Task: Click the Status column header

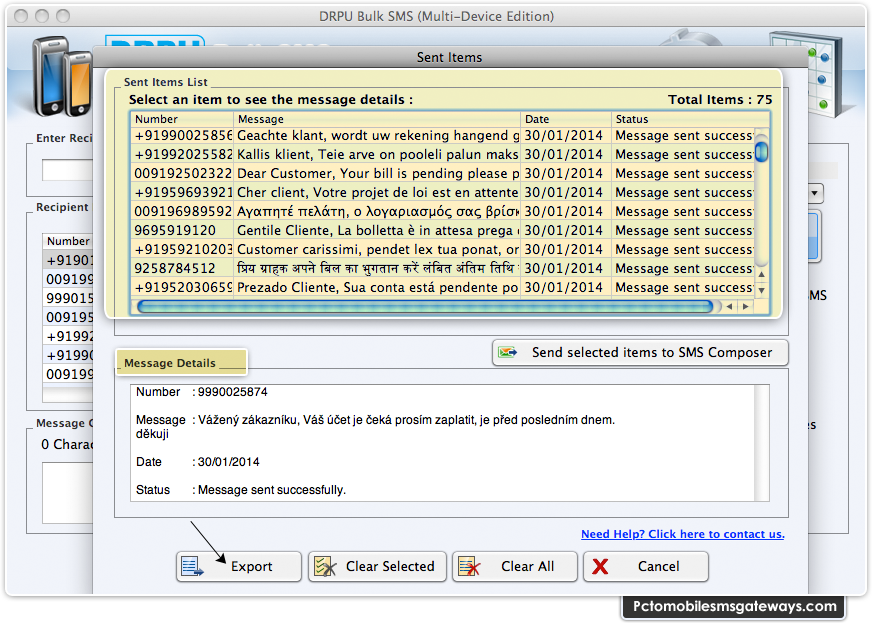Action: (x=690, y=119)
